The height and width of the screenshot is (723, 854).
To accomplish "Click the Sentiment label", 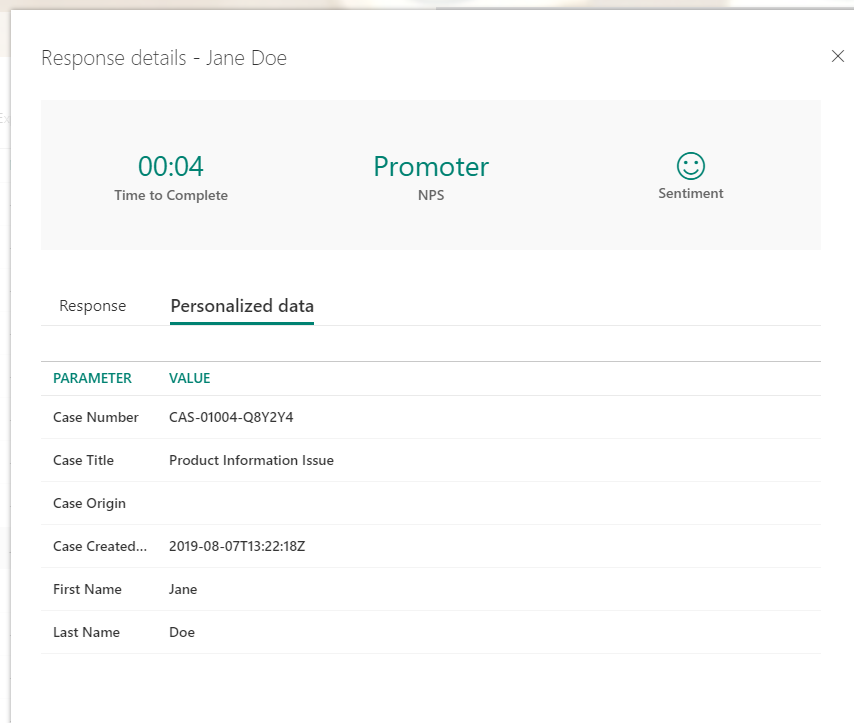I will pos(691,193).
